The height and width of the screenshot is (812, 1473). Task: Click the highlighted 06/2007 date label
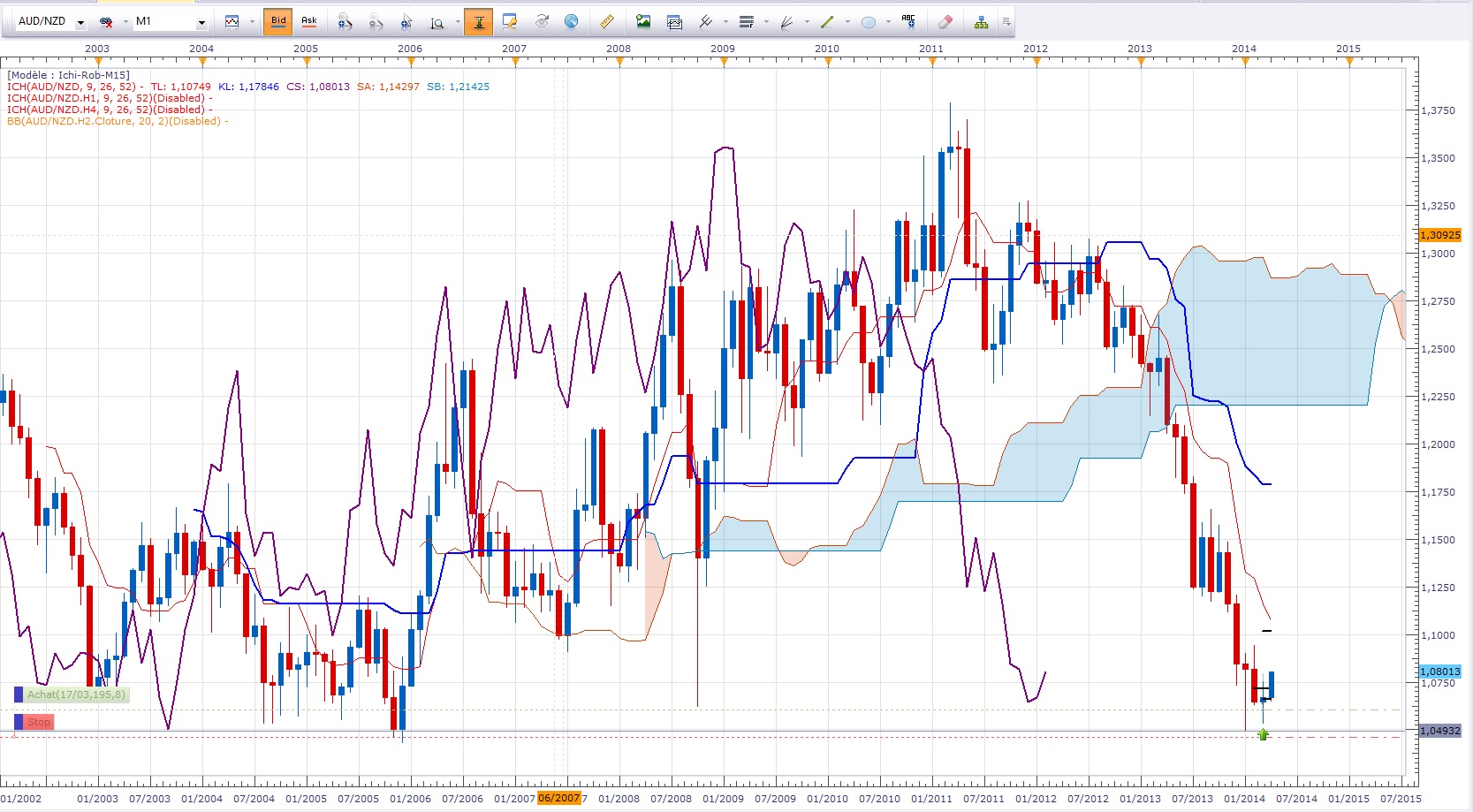pyautogui.click(x=558, y=798)
